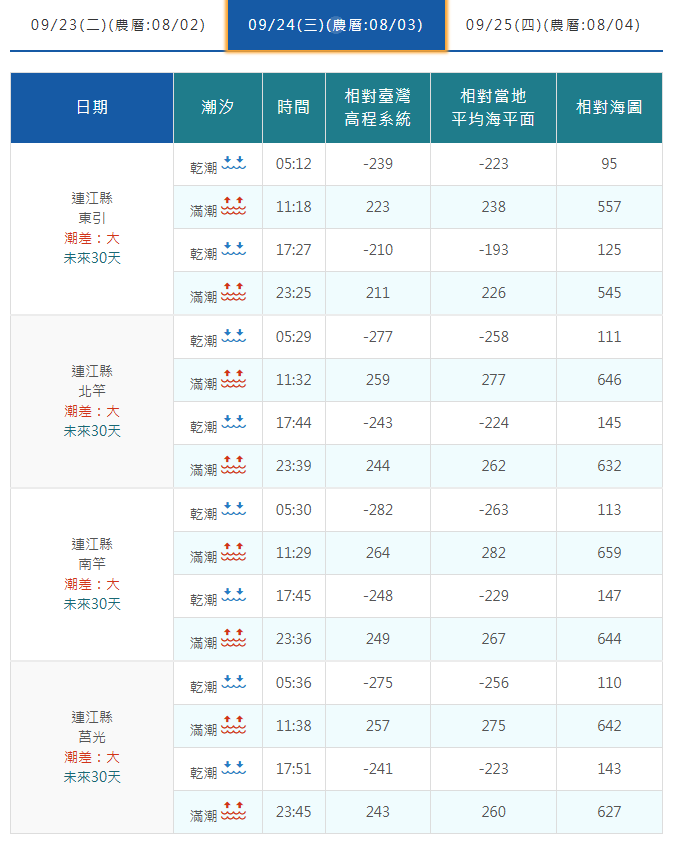Click high tide icon for 莒光 at 23:45

pyautogui.click(x=233, y=812)
